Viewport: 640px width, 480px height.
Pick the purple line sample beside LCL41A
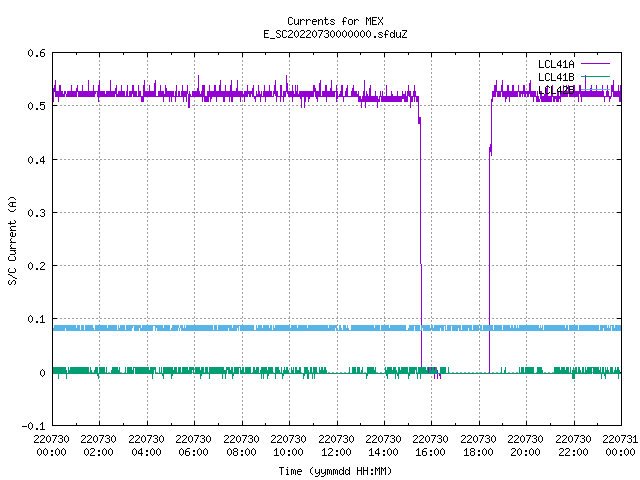point(595,64)
